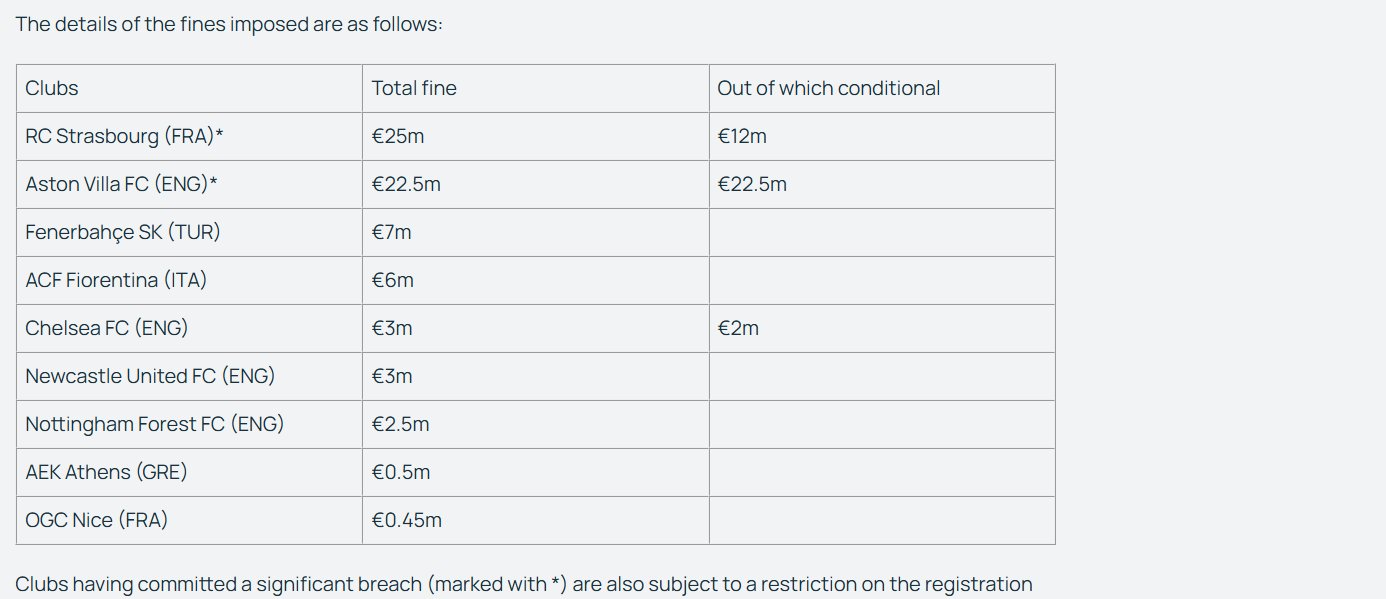Image resolution: width=1386 pixels, height=599 pixels.
Task: Click the Clubs column header
Action: coord(189,88)
